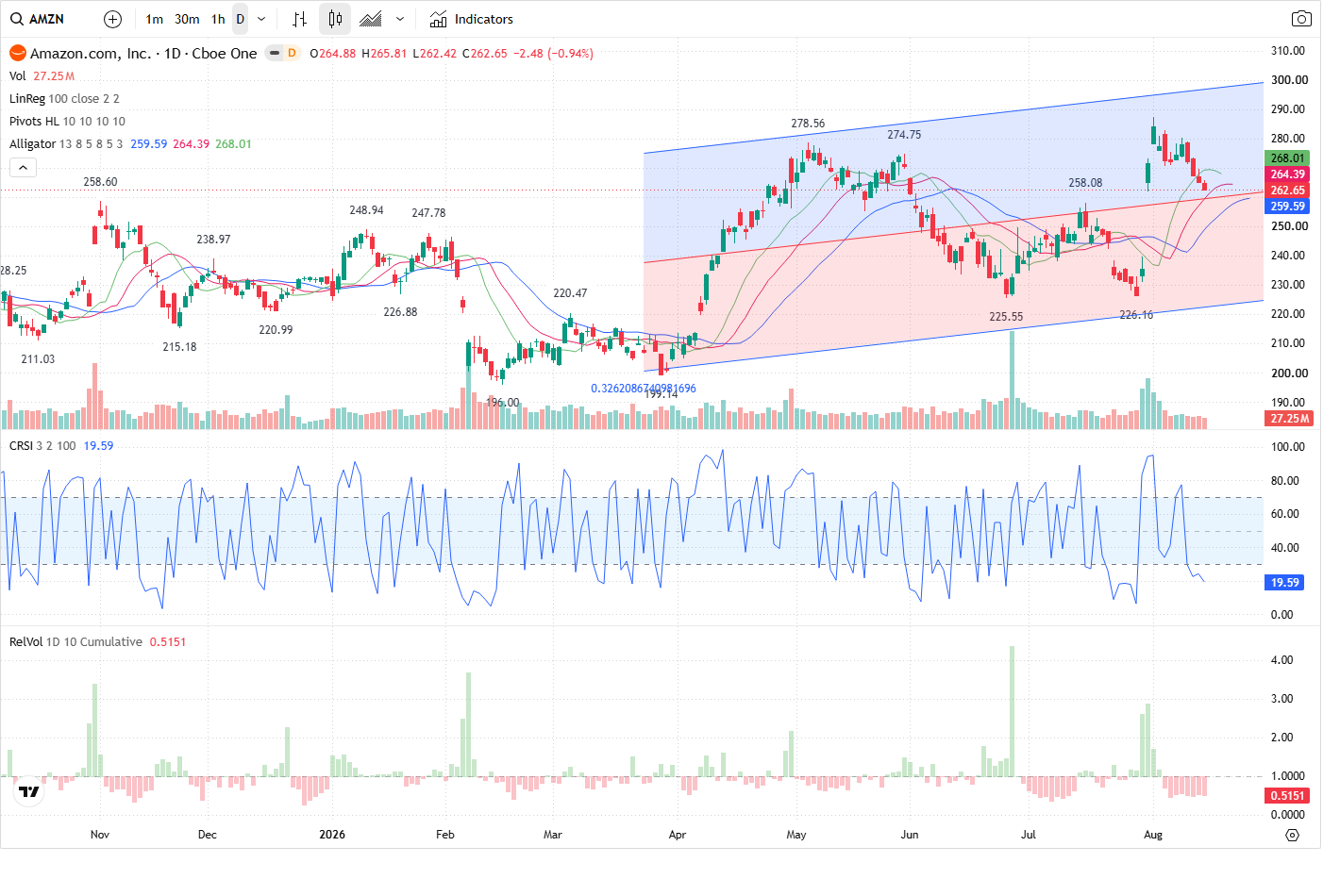This screenshot has width=1340, height=896.
Task: Click the 2026 time axis label
Action: [332, 835]
